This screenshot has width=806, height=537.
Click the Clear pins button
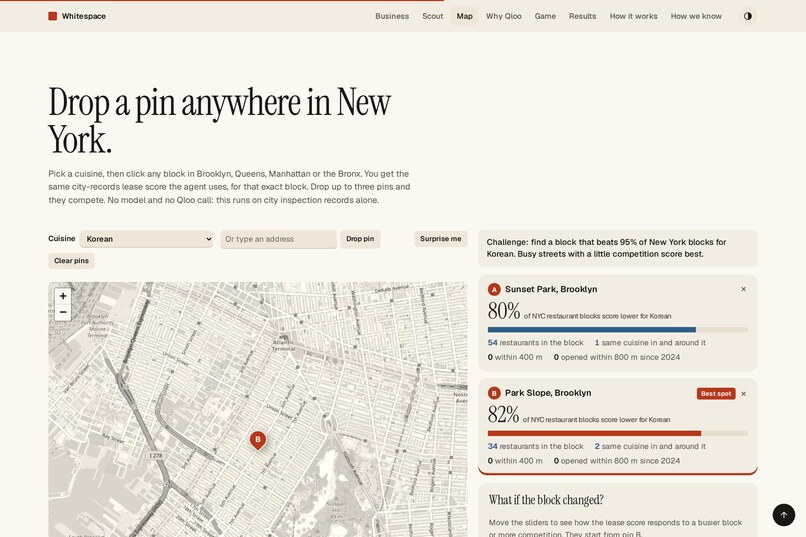coord(71,261)
